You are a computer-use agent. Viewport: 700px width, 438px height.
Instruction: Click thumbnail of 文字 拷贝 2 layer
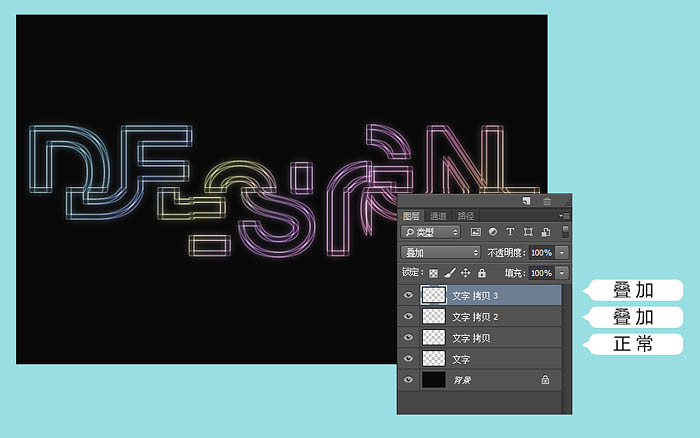[x=433, y=316]
